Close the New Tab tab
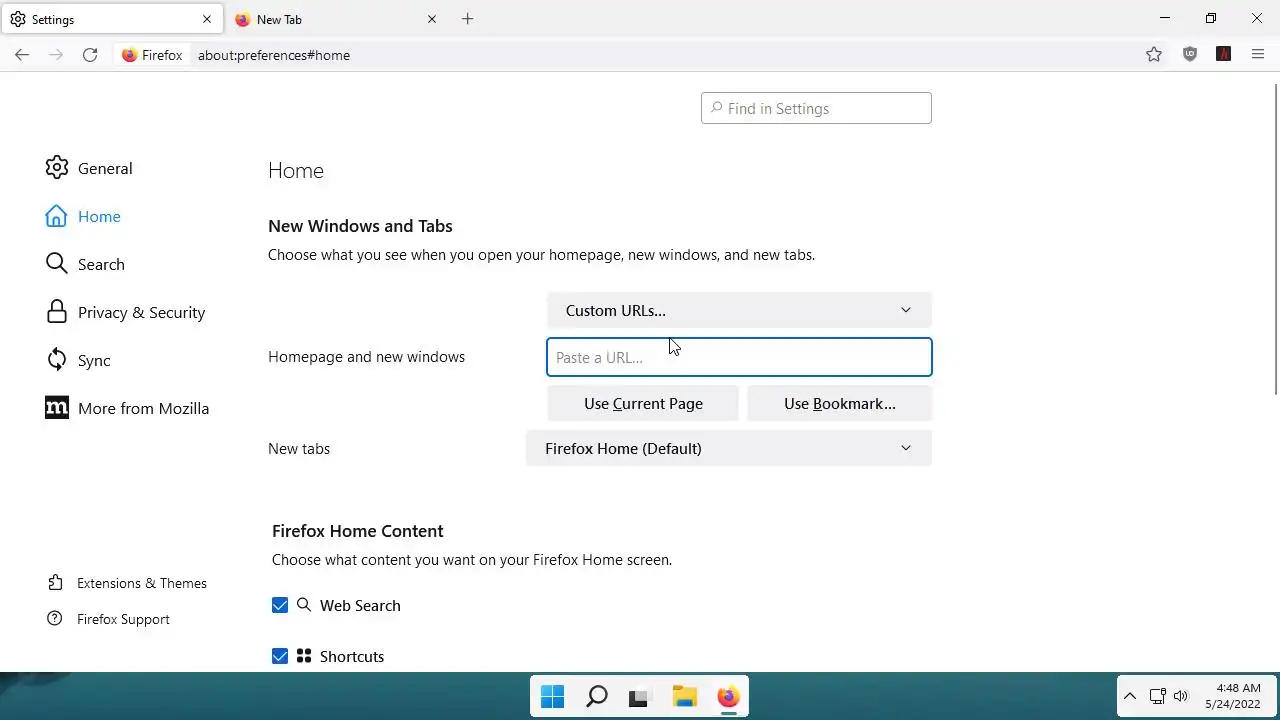 tap(432, 19)
